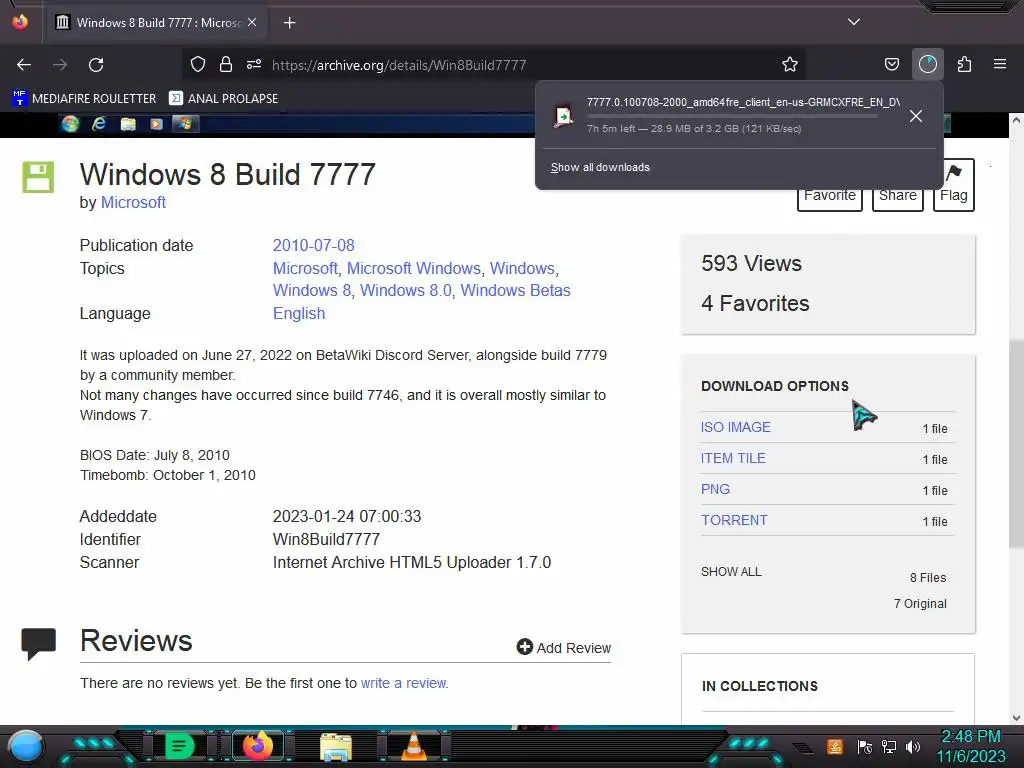Switch to the Windows 8 Build 7777 tab
The image size is (1024, 768).
coord(155,23)
